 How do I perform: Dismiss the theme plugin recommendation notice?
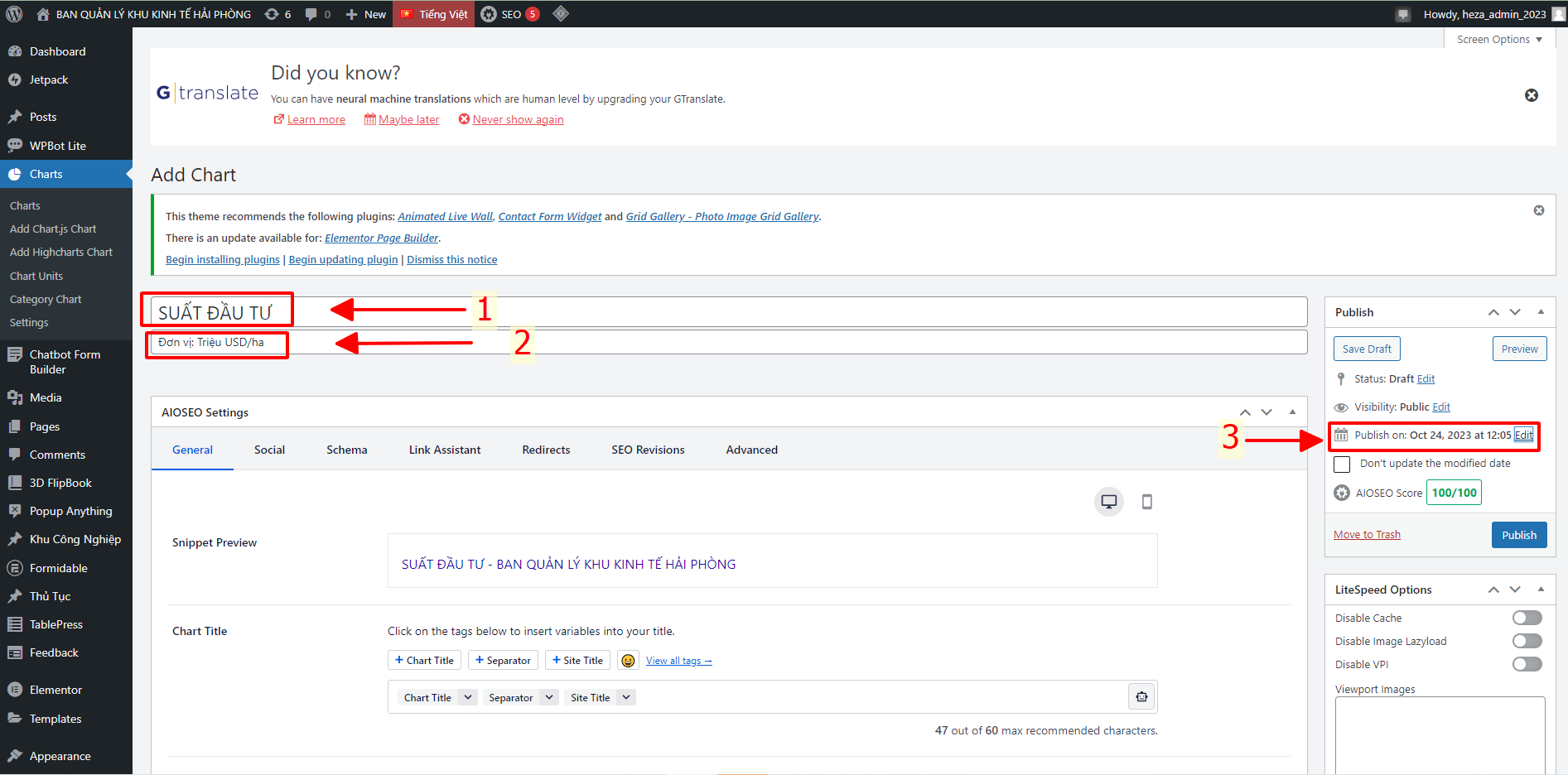click(1538, 210)
